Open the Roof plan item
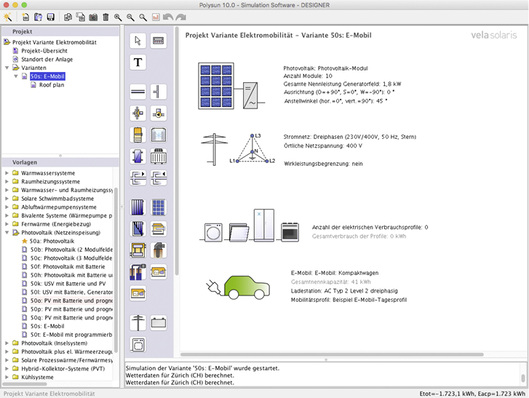The image size is (529, 398). [x=51, y=85]
